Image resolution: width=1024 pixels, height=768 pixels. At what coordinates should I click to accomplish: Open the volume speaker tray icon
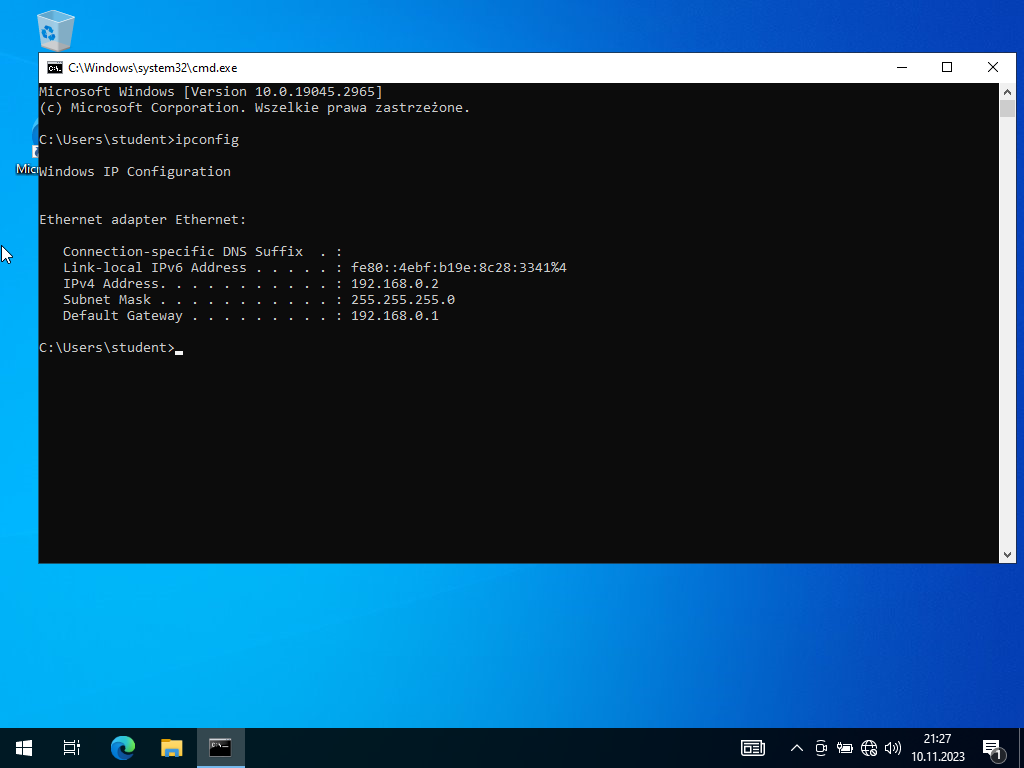(893, 748)
